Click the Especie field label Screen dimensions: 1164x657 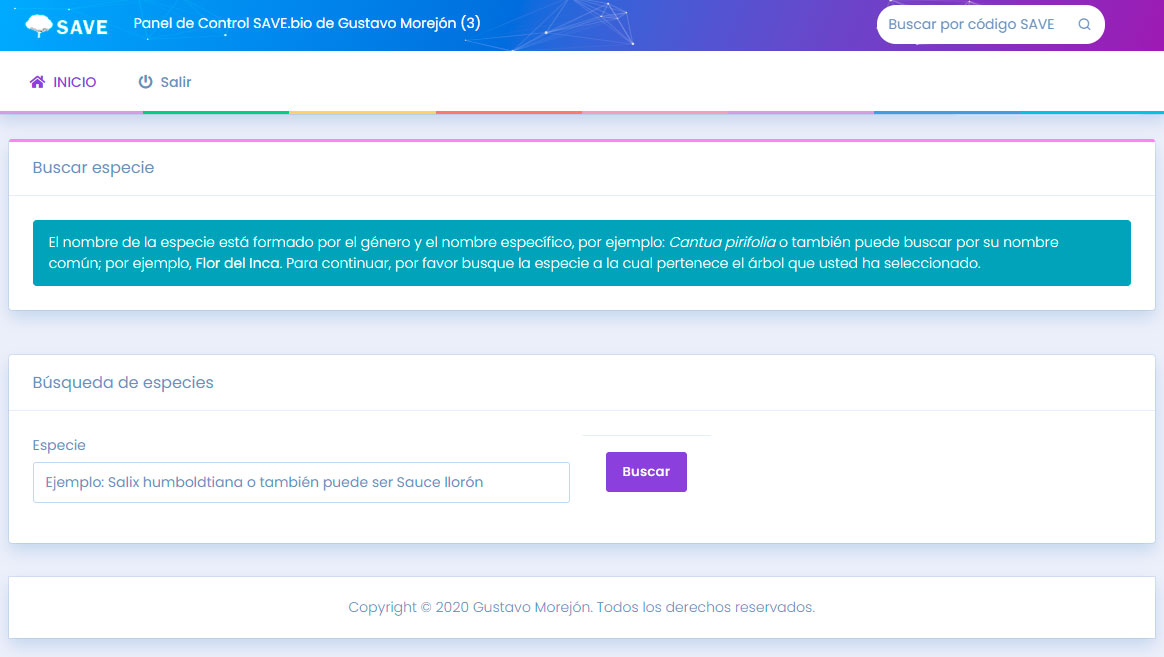pos(59,445)
